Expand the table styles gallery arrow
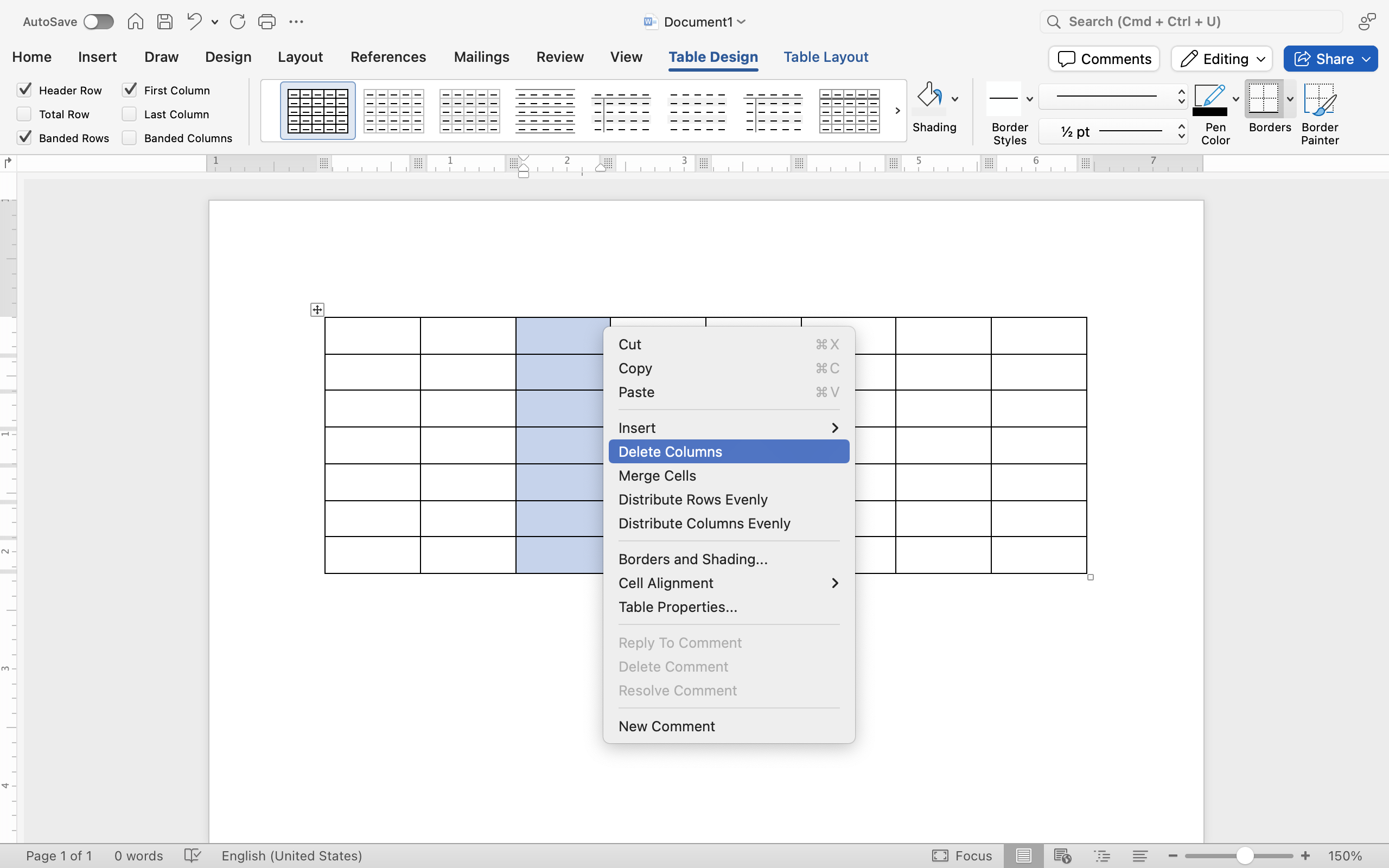The height and width of the screenshot is (868, 1389). 897,111
